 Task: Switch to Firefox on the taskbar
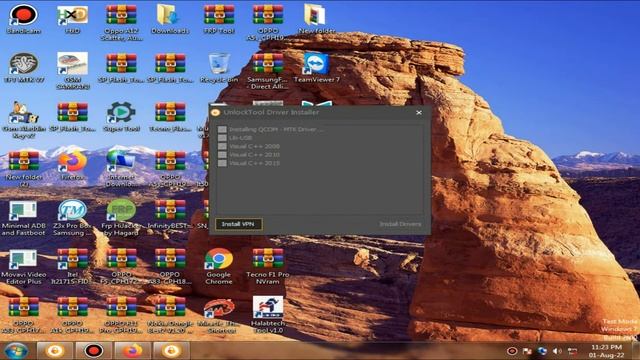tap(132, 351)
